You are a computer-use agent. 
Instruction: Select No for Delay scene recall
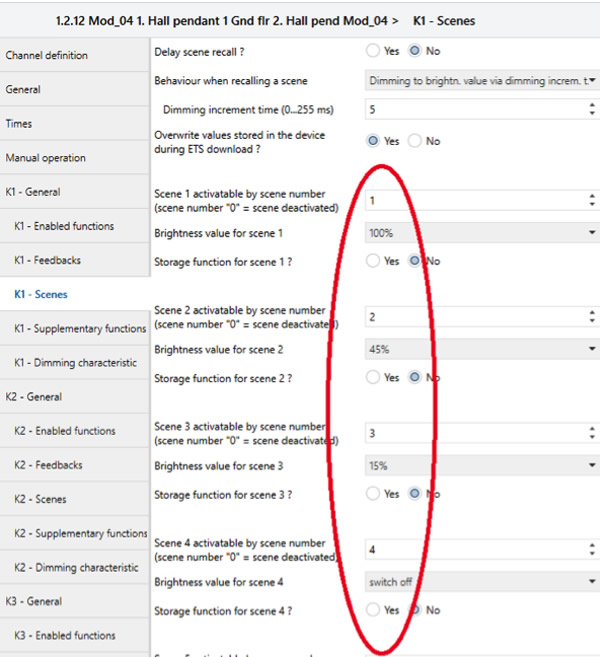pos(414,51)
